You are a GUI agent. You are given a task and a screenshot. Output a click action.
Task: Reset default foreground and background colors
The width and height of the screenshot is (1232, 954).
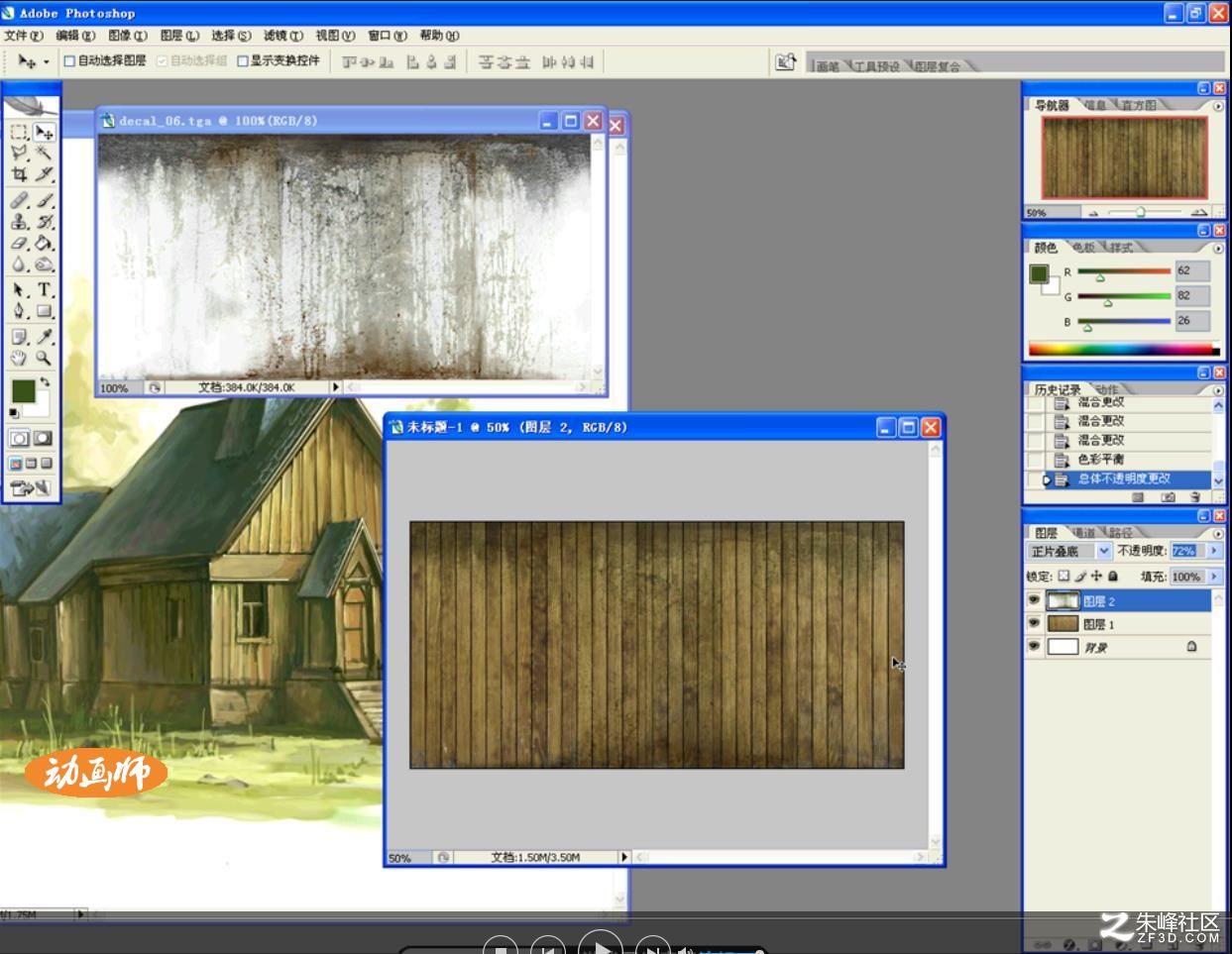click(x=14, y=412)
